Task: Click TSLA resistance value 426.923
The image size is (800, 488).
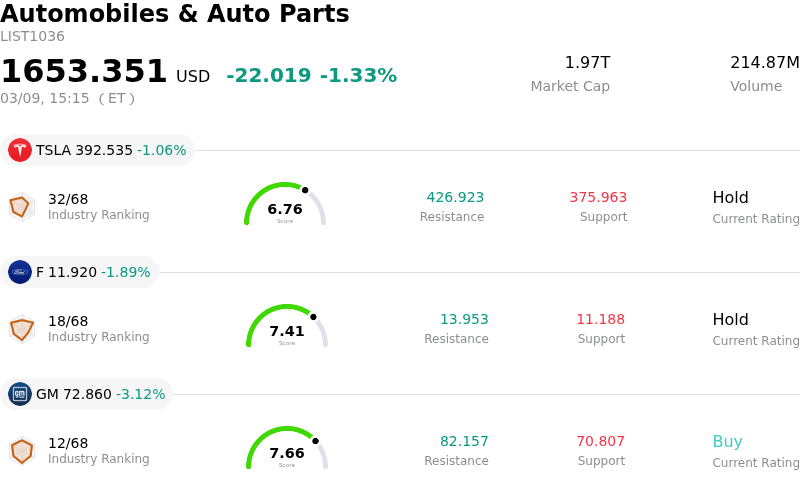Action: pyautogui.click(x=455, y=198)
